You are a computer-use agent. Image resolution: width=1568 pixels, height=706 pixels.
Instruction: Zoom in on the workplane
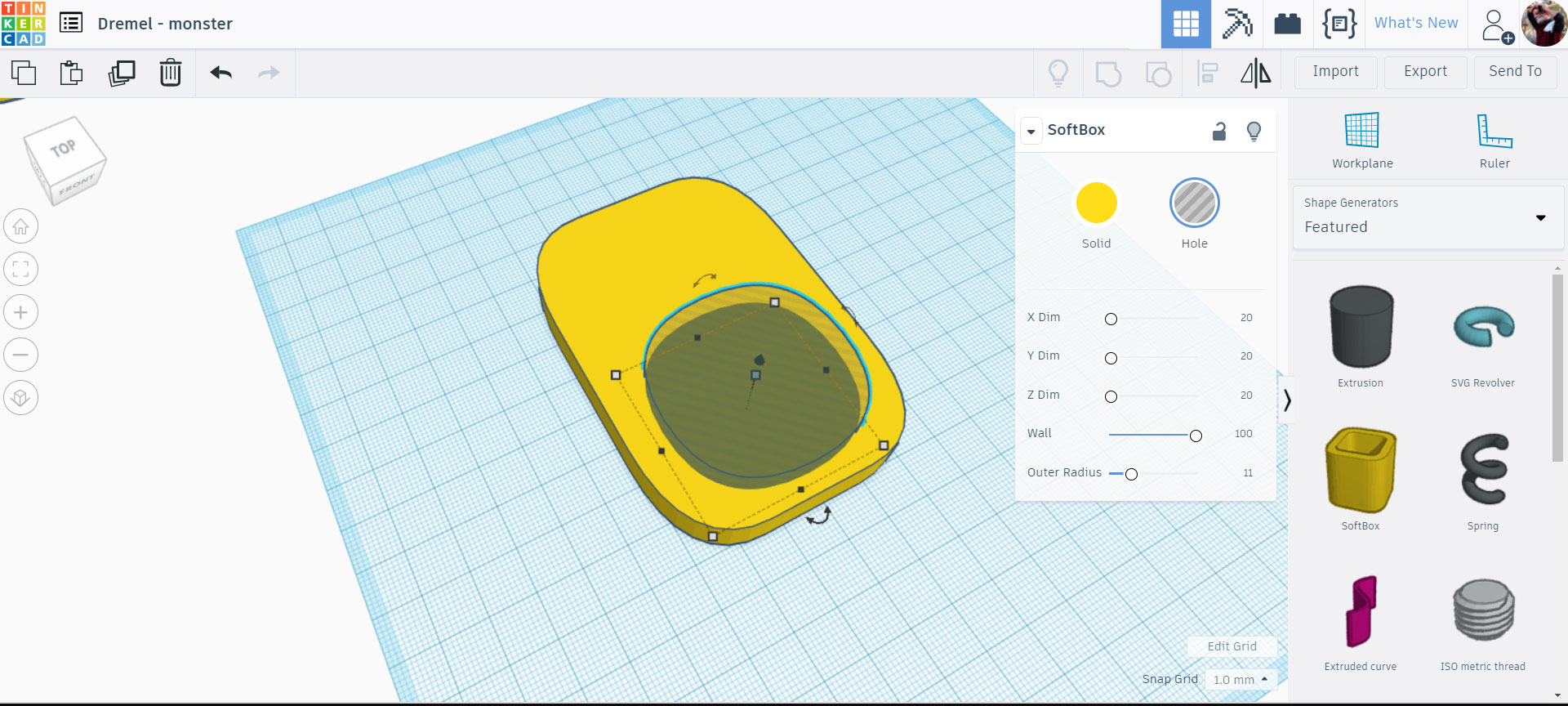point(21,312)
